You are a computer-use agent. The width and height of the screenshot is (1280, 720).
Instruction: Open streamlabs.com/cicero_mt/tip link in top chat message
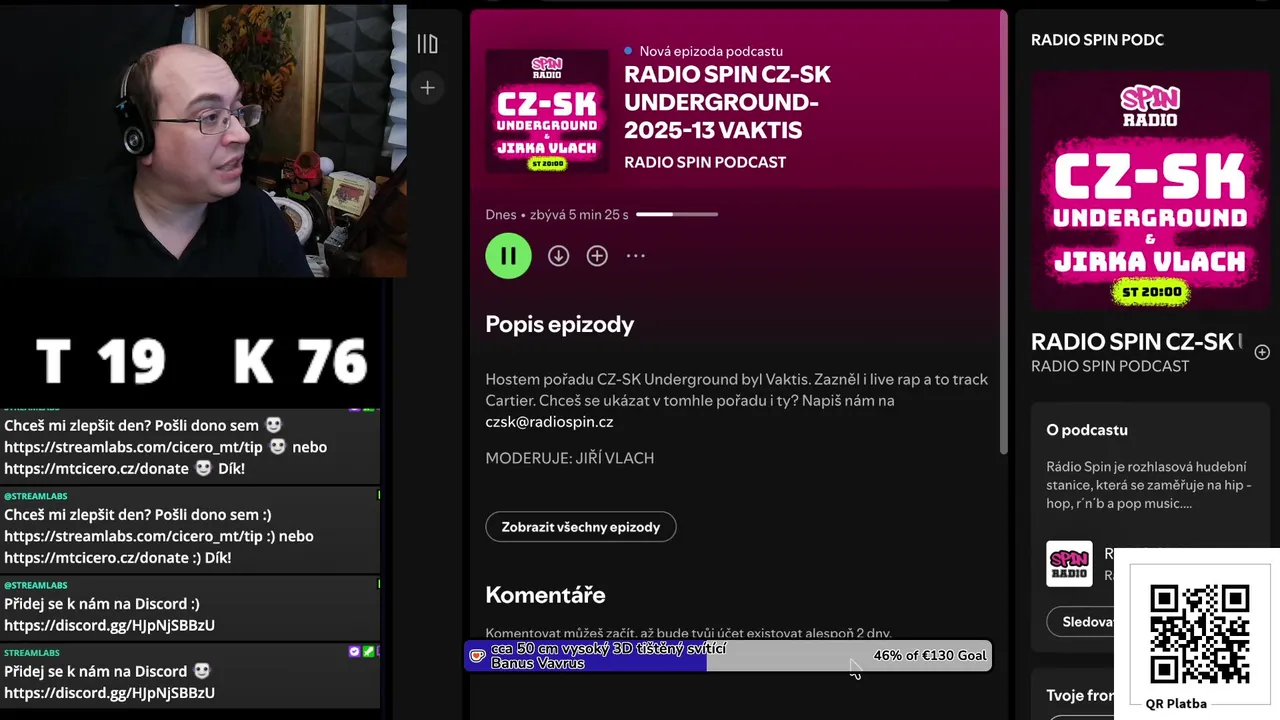point(133,447)
